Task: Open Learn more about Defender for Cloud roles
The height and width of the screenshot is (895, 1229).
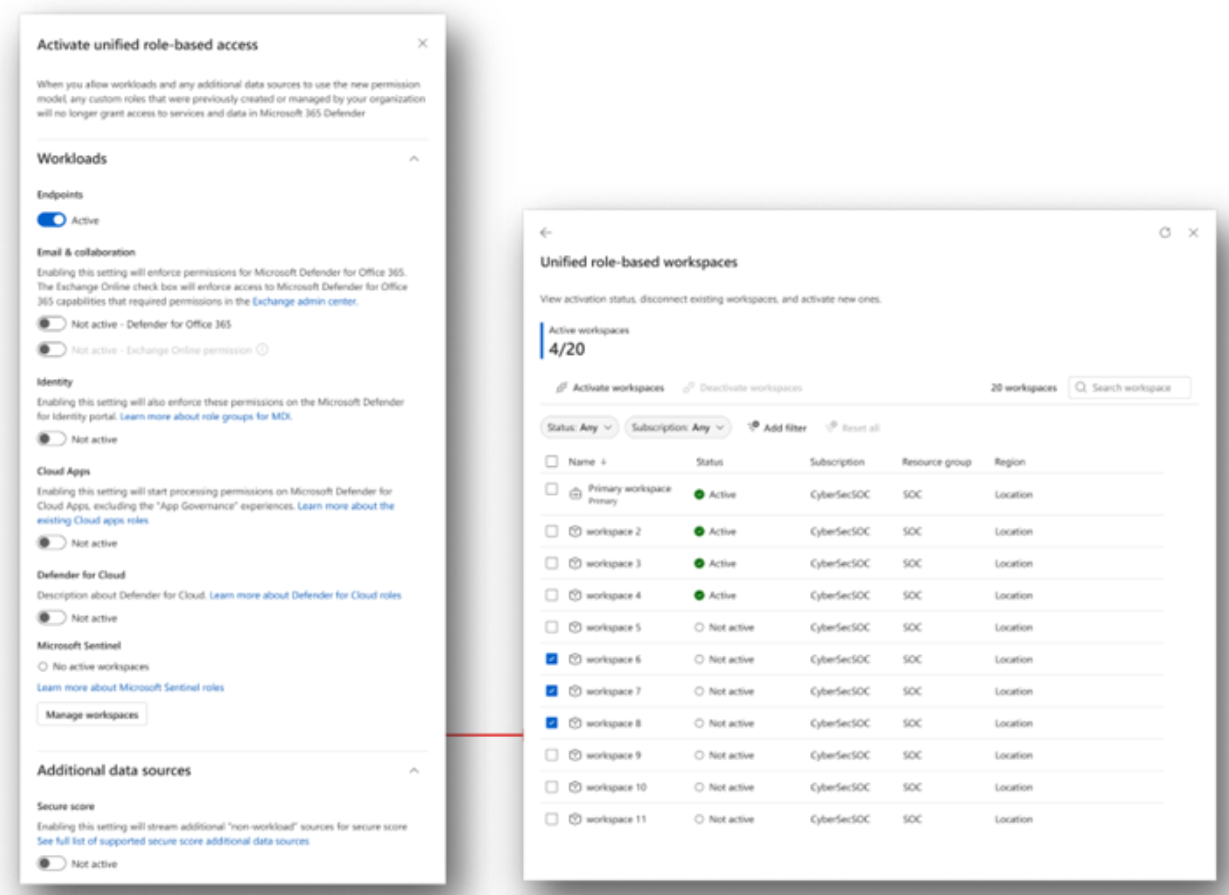Action: (305, 595)
